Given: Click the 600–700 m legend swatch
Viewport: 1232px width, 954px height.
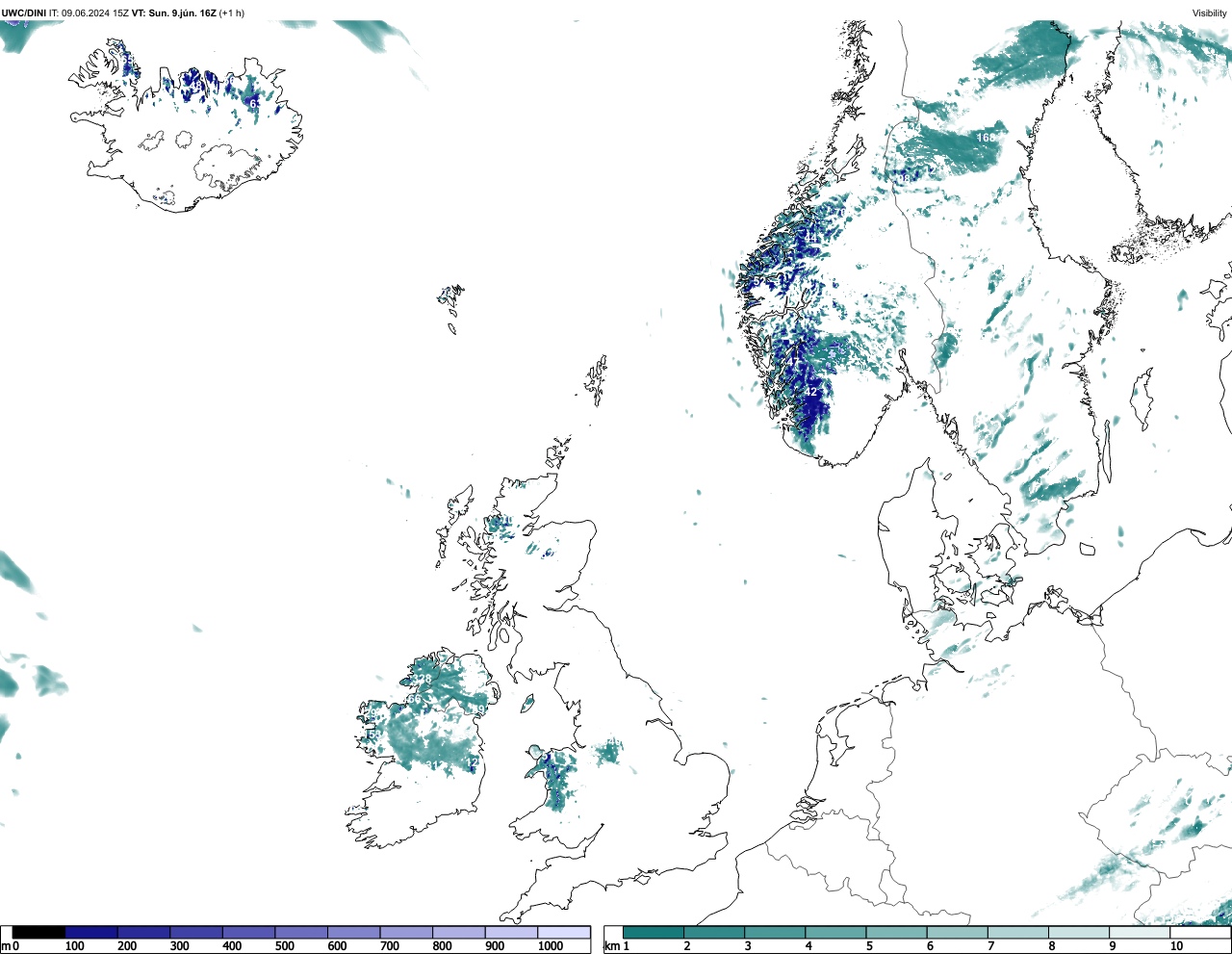Looking at the screenshot, I should pos(354,932).
